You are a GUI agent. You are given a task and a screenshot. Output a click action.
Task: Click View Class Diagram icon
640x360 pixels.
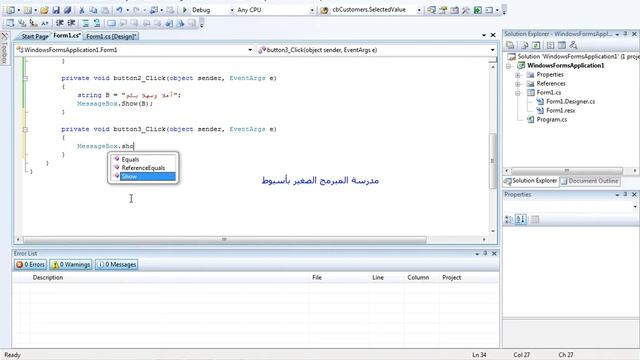[x=573, y=45]
